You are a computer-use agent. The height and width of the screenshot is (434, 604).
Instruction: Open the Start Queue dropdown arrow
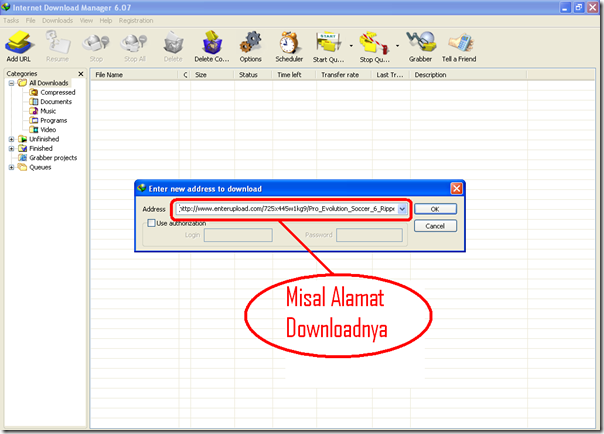point(351,46)
